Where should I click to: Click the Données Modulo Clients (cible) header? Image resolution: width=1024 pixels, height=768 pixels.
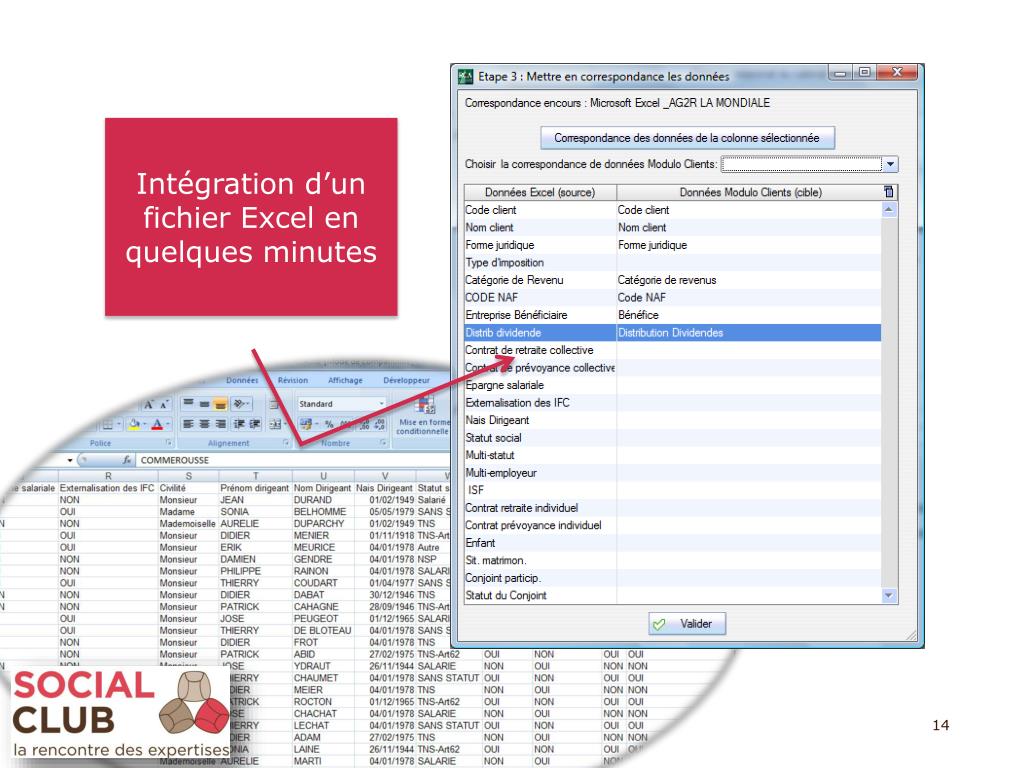[750, 192]
